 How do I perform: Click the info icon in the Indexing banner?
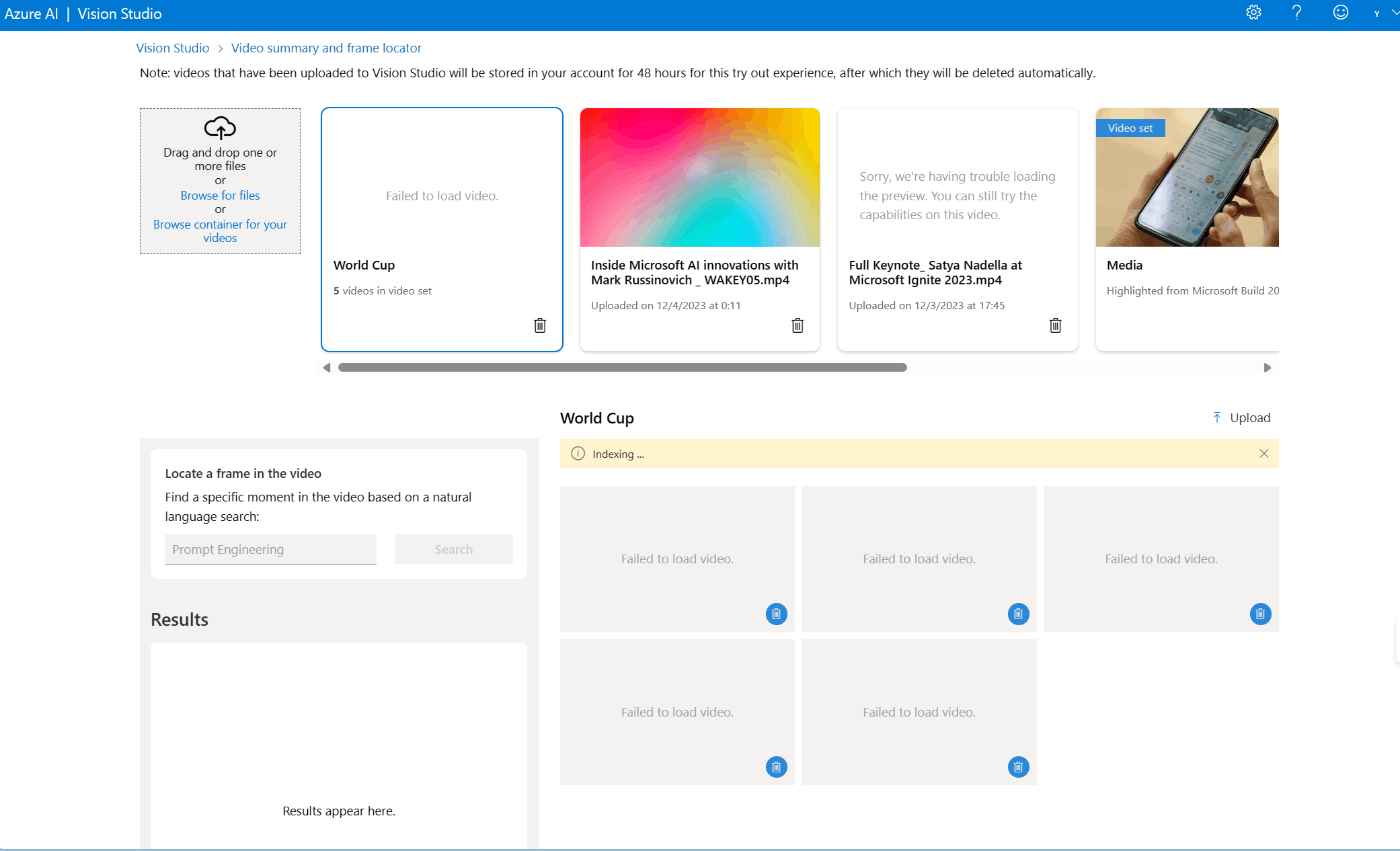pos(578,454)
